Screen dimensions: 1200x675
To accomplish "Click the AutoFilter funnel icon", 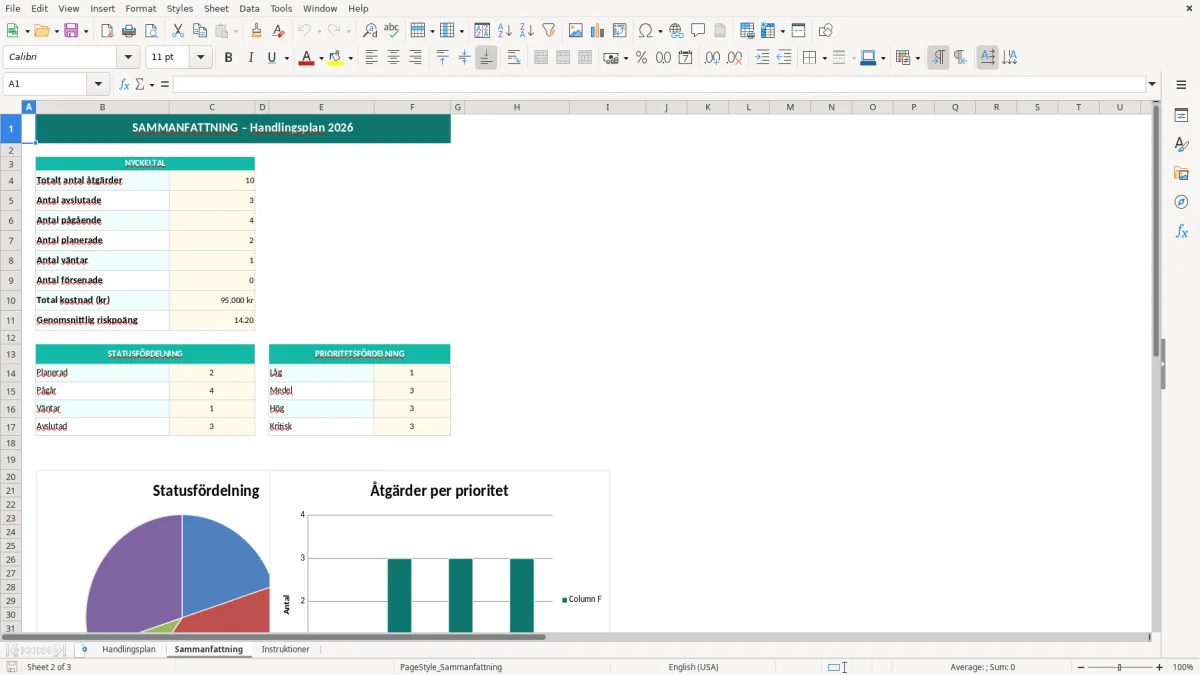I will tap(549, 31).
